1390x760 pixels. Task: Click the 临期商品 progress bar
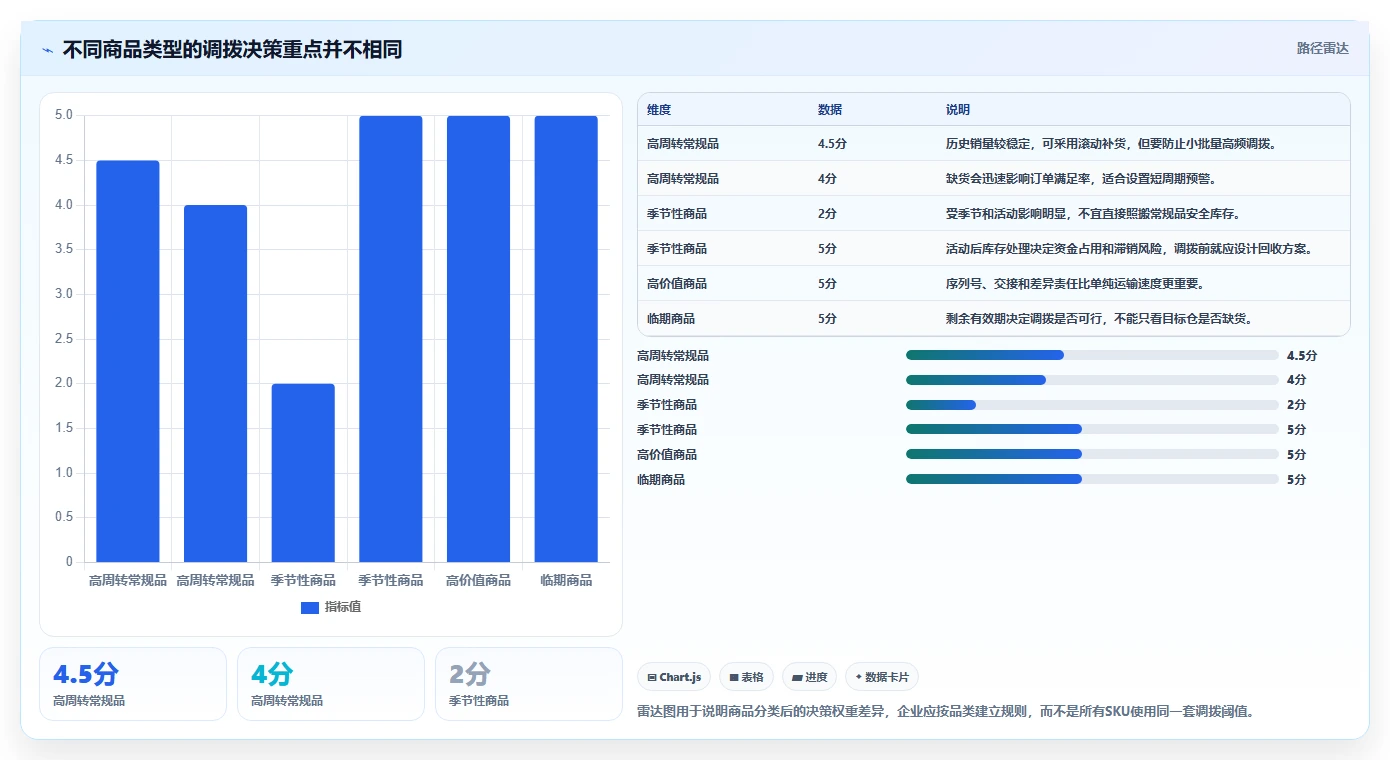point(1092,479)
